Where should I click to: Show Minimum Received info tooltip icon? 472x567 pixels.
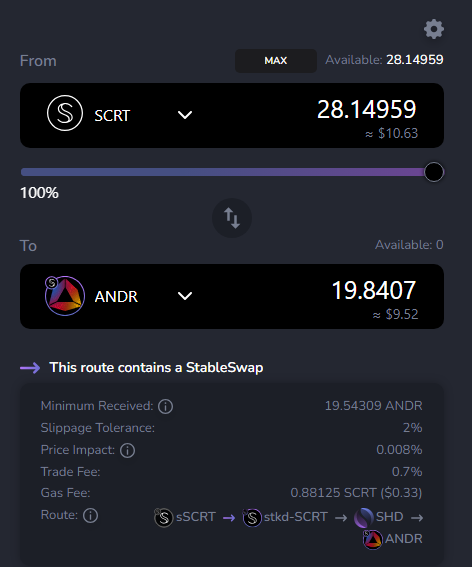(166, 406)
